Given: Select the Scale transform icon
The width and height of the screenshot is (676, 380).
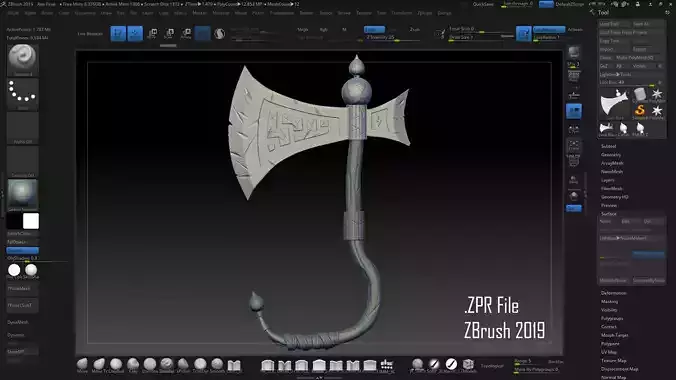Looking at the screenshot, I should pos(169,33).
